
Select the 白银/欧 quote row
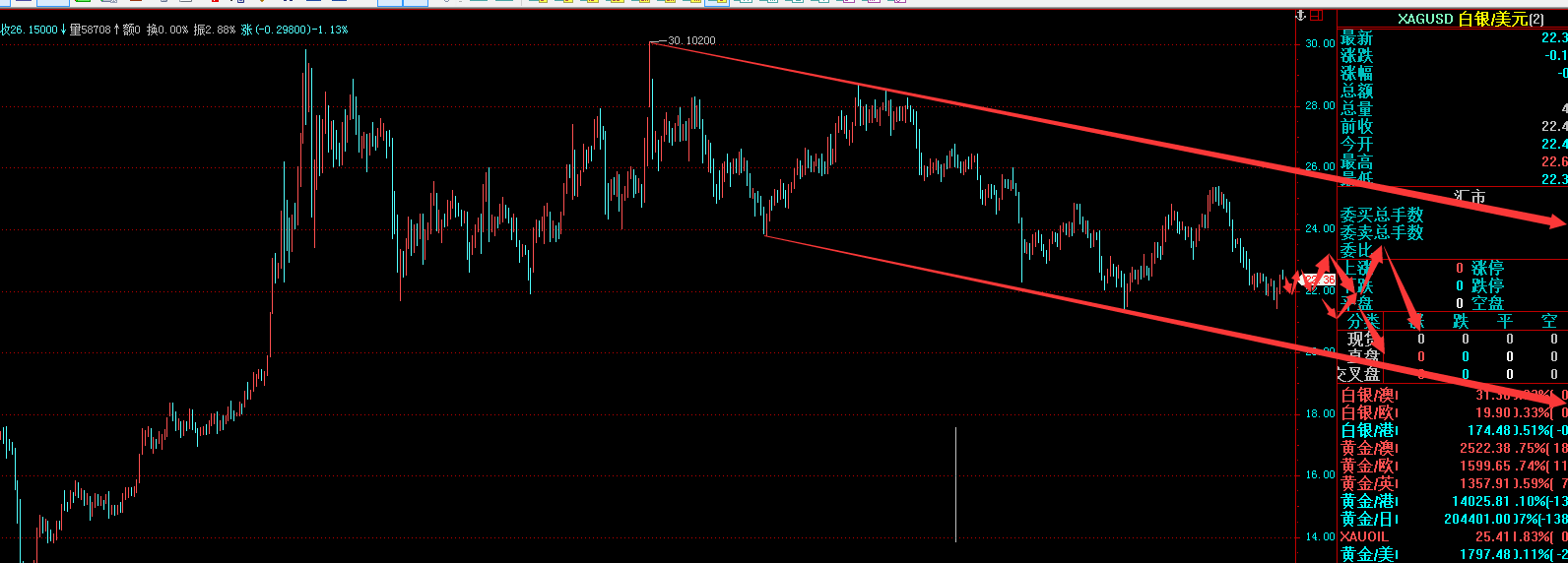coord(1368,412)
